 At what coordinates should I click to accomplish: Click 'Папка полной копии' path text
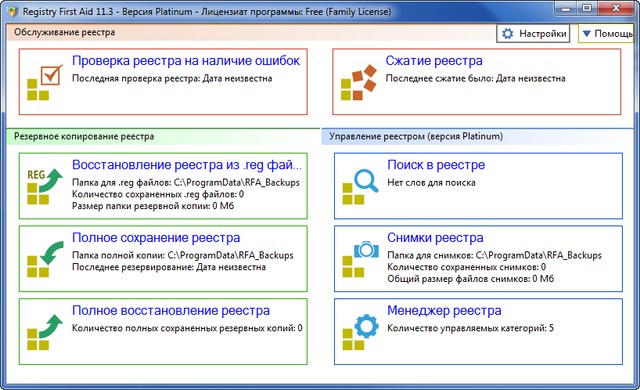point(182,255)
